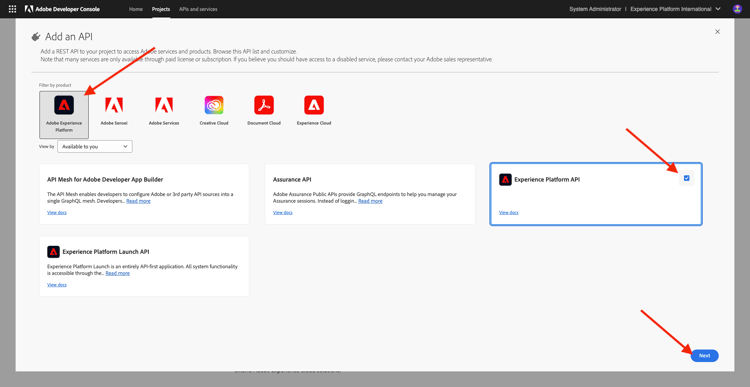Click the Experience Platform Launch API icon
750x387 pixels.
(53, 252)
